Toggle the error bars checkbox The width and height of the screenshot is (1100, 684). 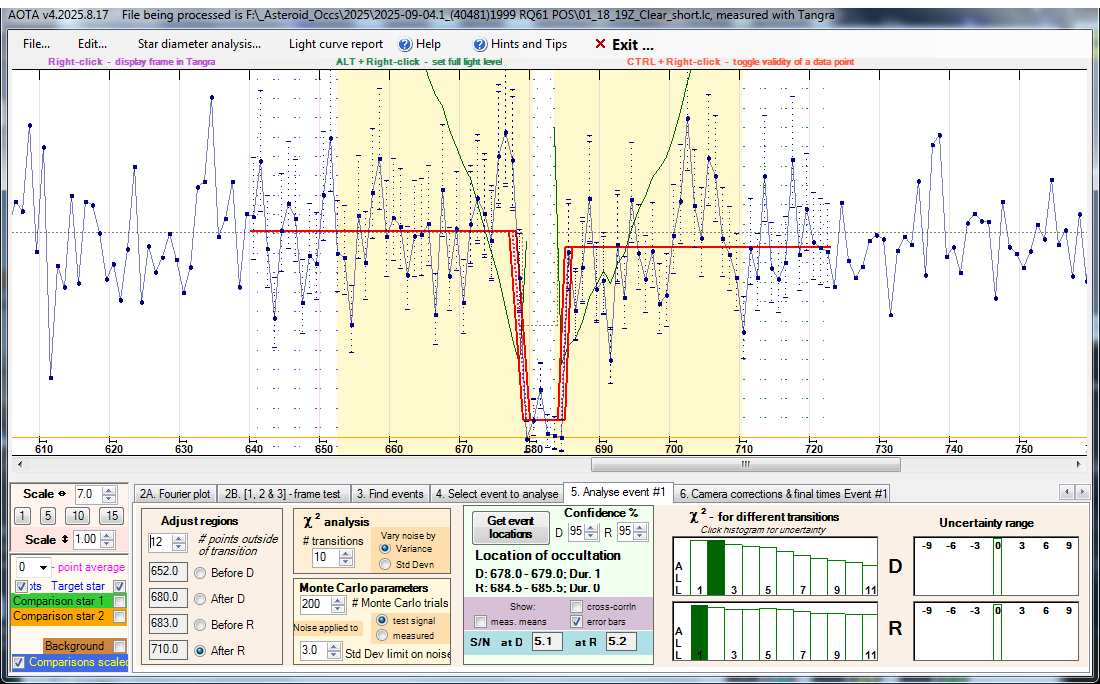pyautogui.click(x=578, y=621)
